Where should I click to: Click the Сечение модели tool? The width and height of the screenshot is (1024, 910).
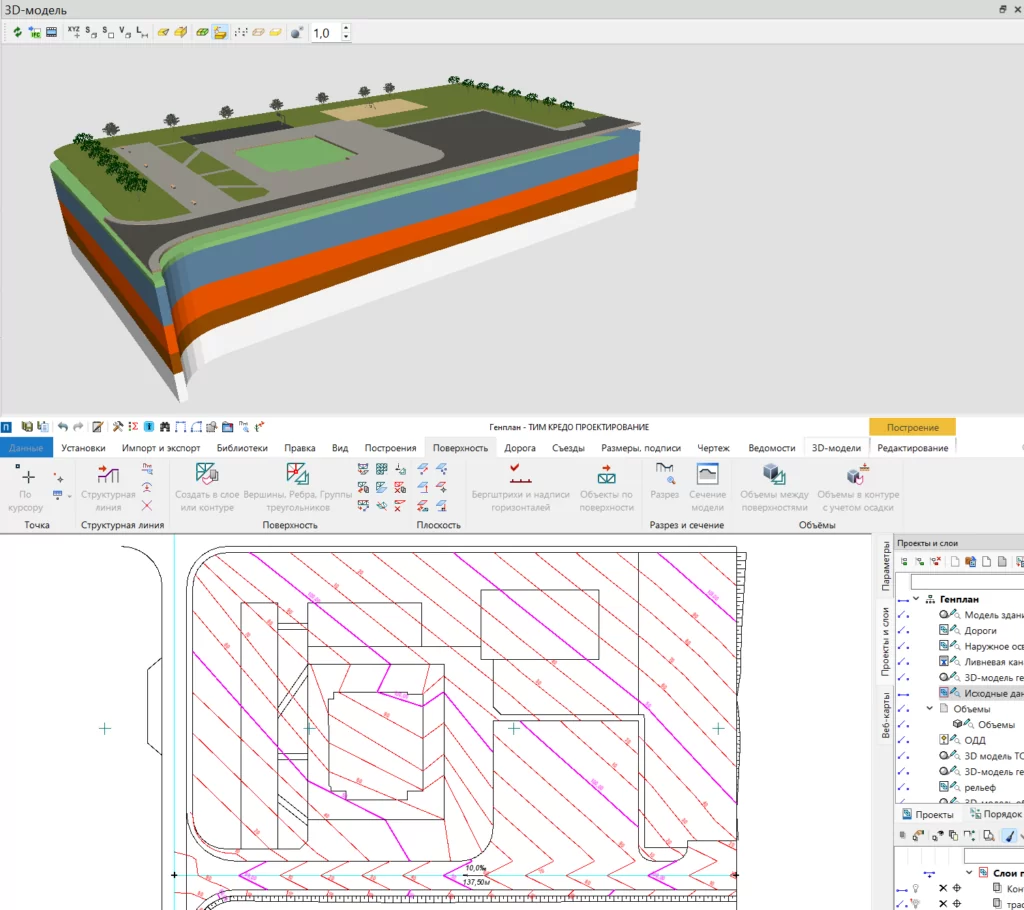707,489
